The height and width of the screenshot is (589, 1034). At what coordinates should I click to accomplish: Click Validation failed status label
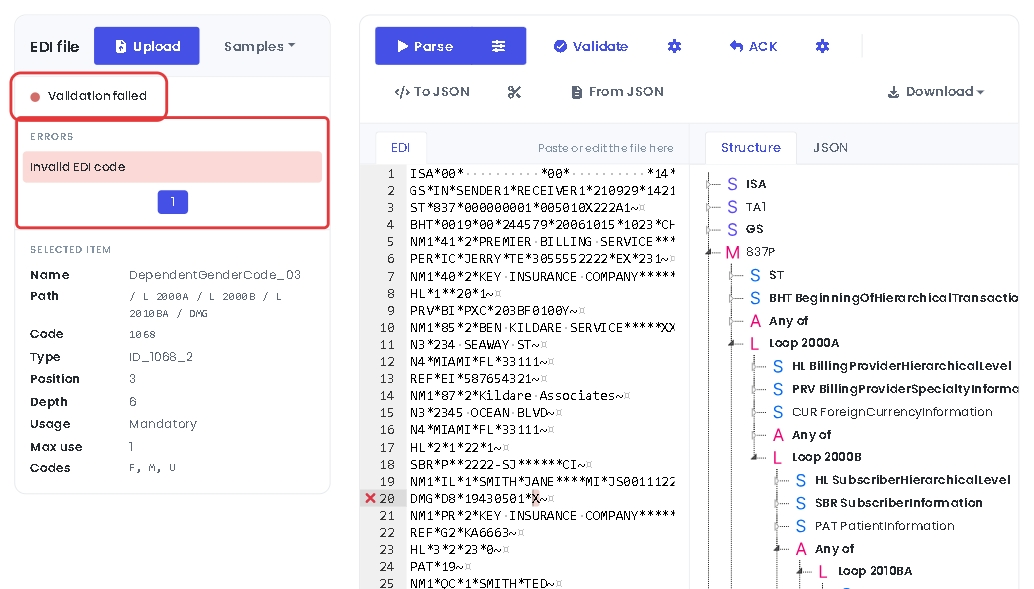coord(97,96)
